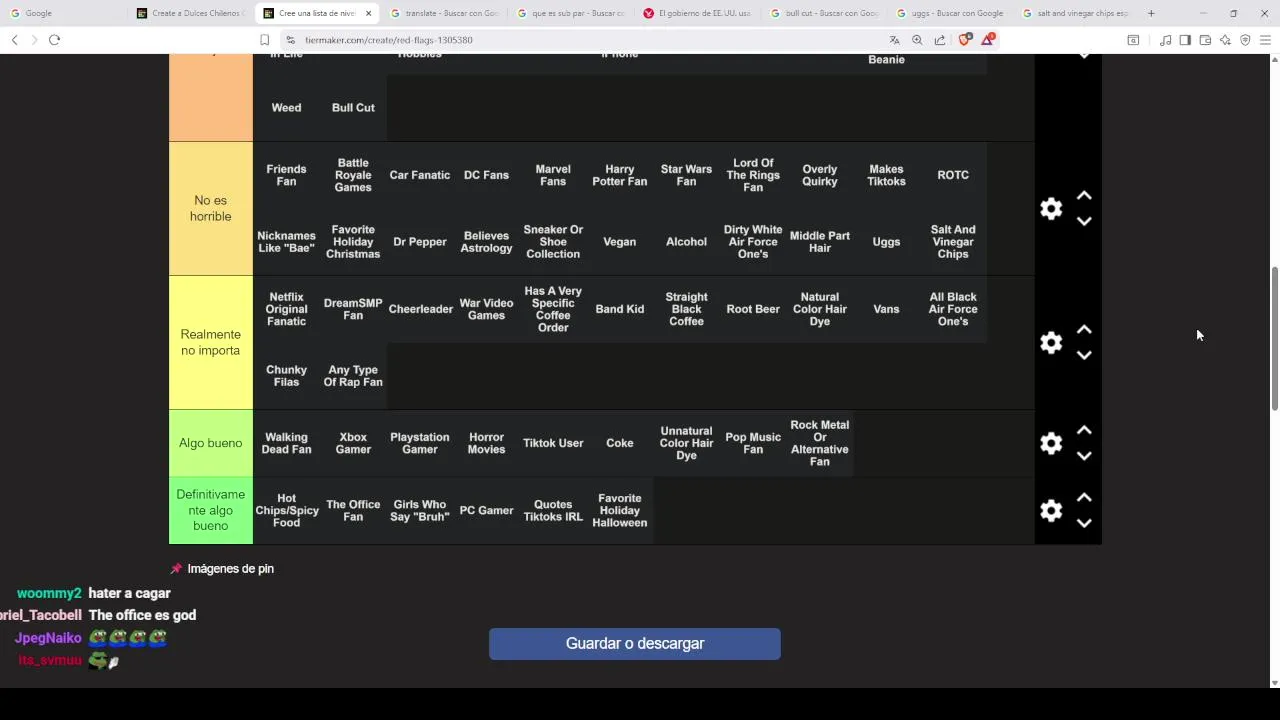
Task: Edit the 'Realmente no importa' yellow label
Action: click(211, 343)
